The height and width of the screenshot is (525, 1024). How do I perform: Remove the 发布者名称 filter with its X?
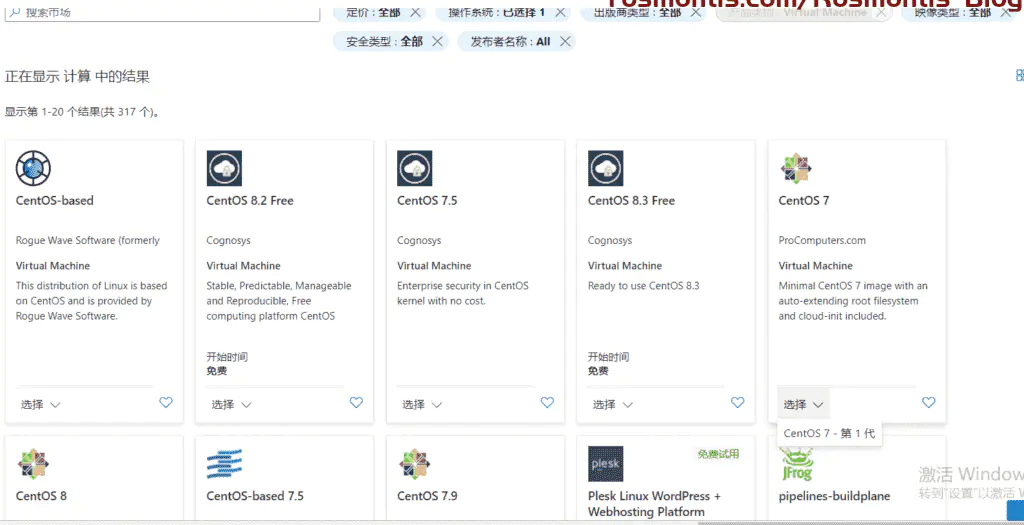565,41
